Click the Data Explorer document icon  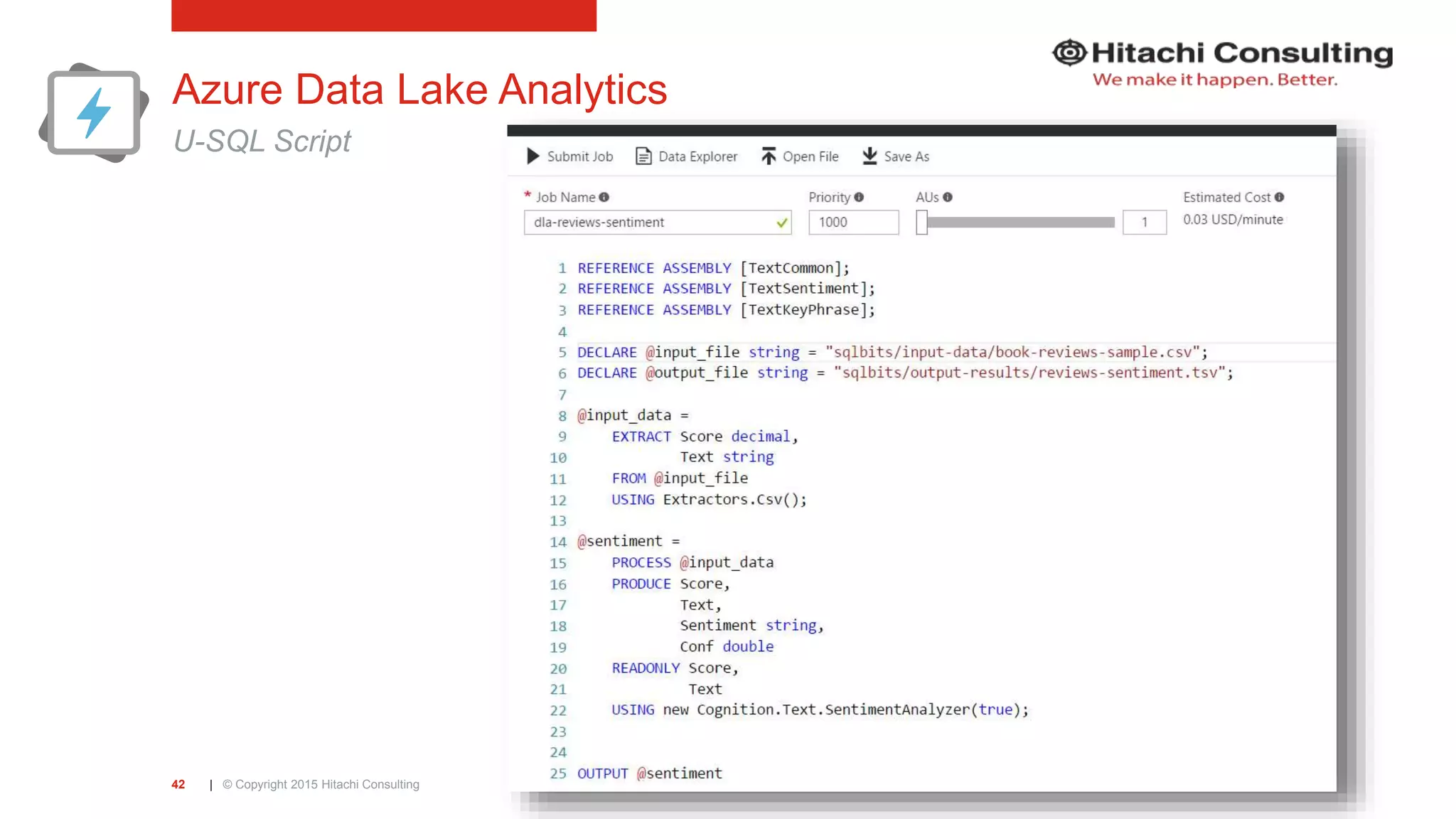[x=643, y=156]
